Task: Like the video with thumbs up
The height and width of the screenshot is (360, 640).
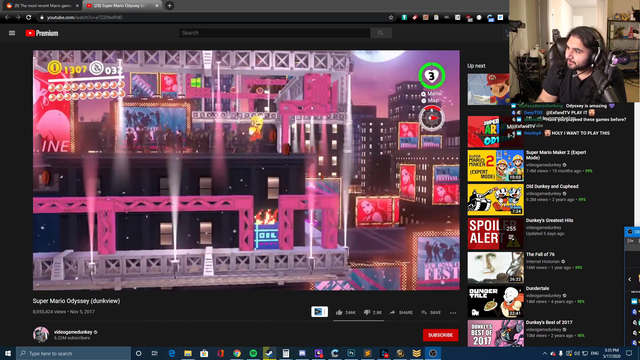Action: click(345, 313)
